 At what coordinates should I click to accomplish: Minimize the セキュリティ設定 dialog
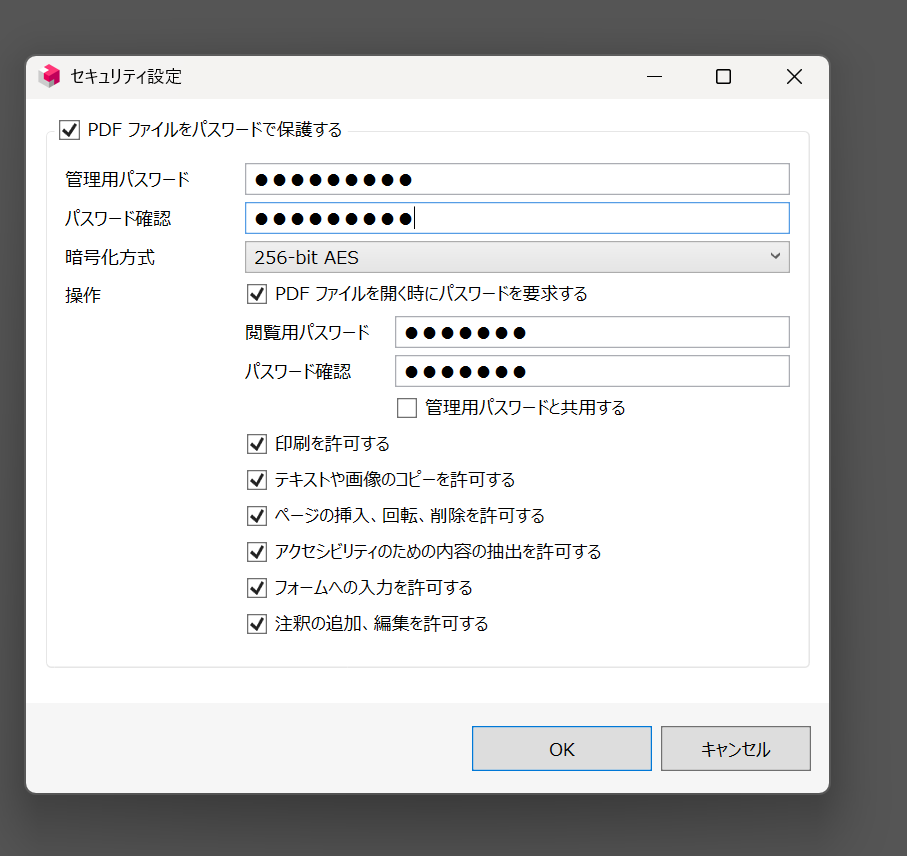(x=654, y=77)
